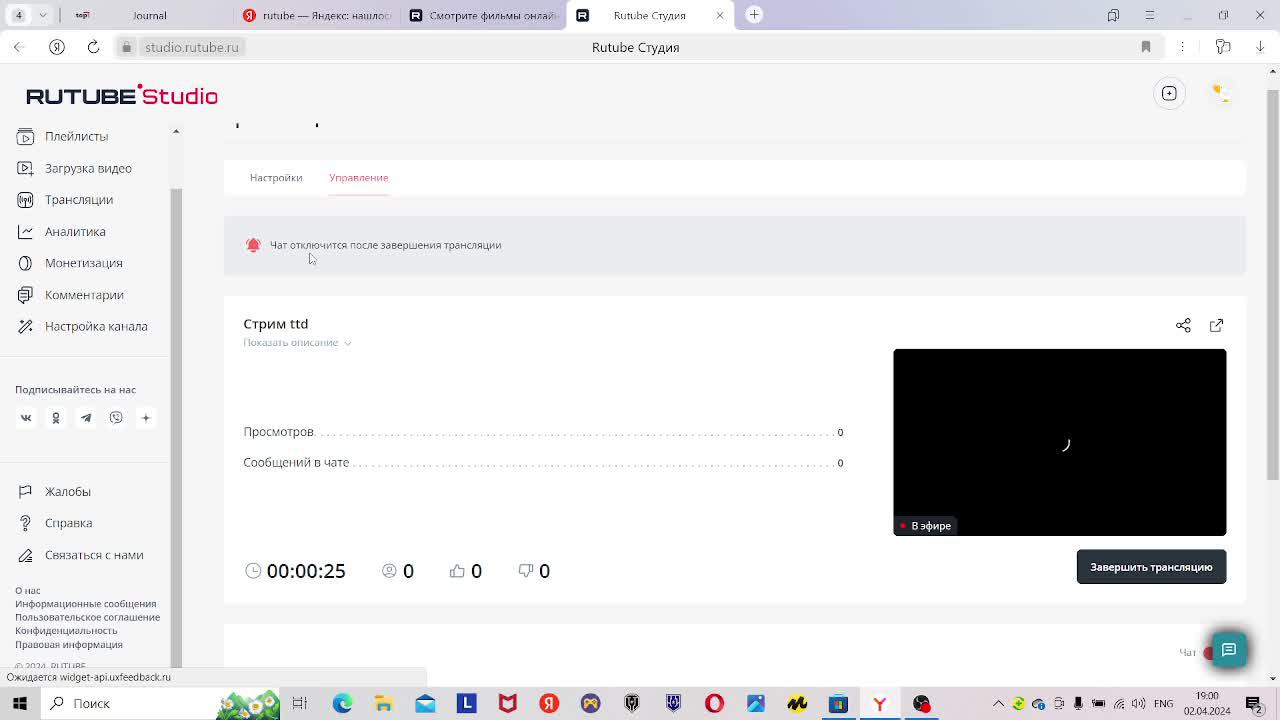Image resolution: width=1280 pixels, height=720 pixels.
Task: Click the Viber social icon
Action: tap(116, 418)
